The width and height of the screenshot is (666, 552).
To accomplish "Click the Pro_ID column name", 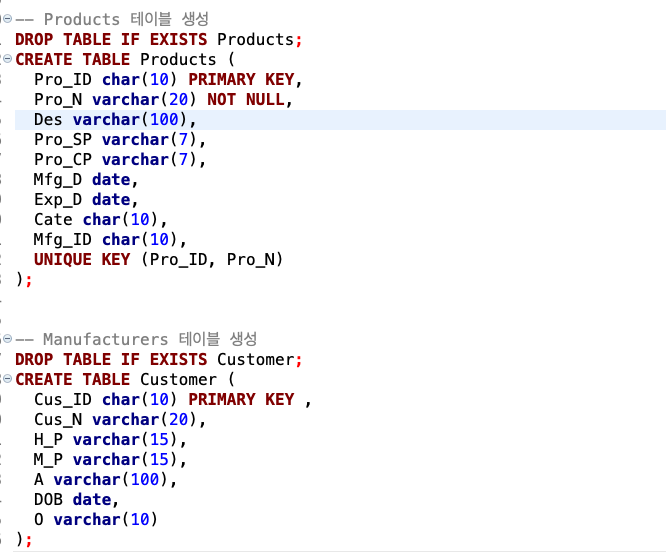I will [63, 79].
